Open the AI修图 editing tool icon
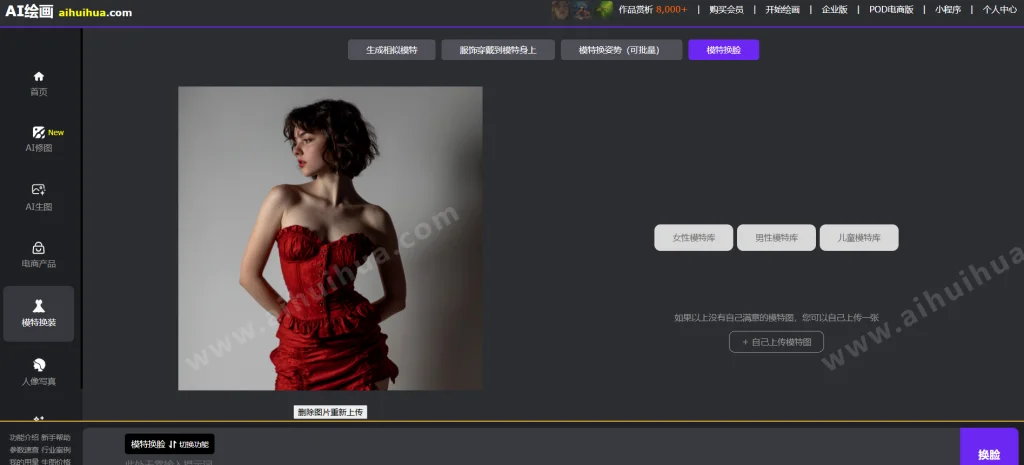 [39, 133]
